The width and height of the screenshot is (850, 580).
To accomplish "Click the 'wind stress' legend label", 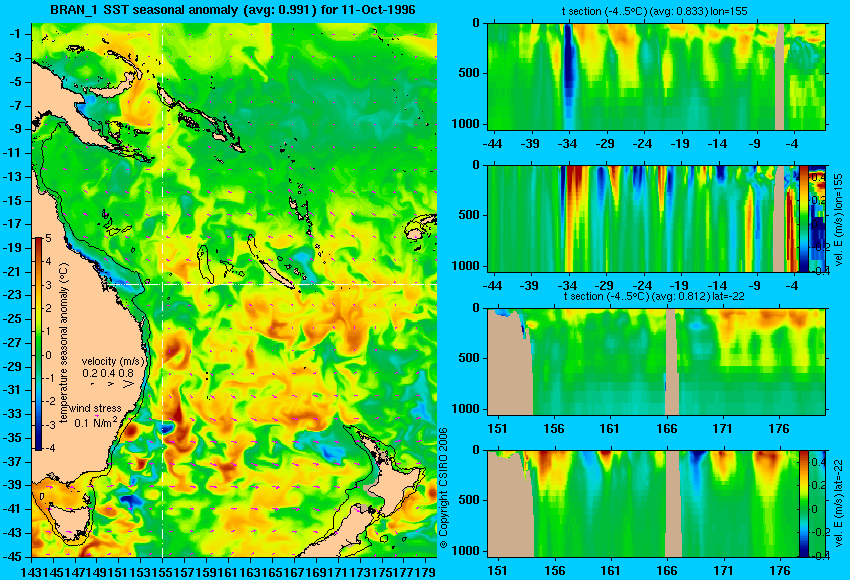I will [95, 408].
